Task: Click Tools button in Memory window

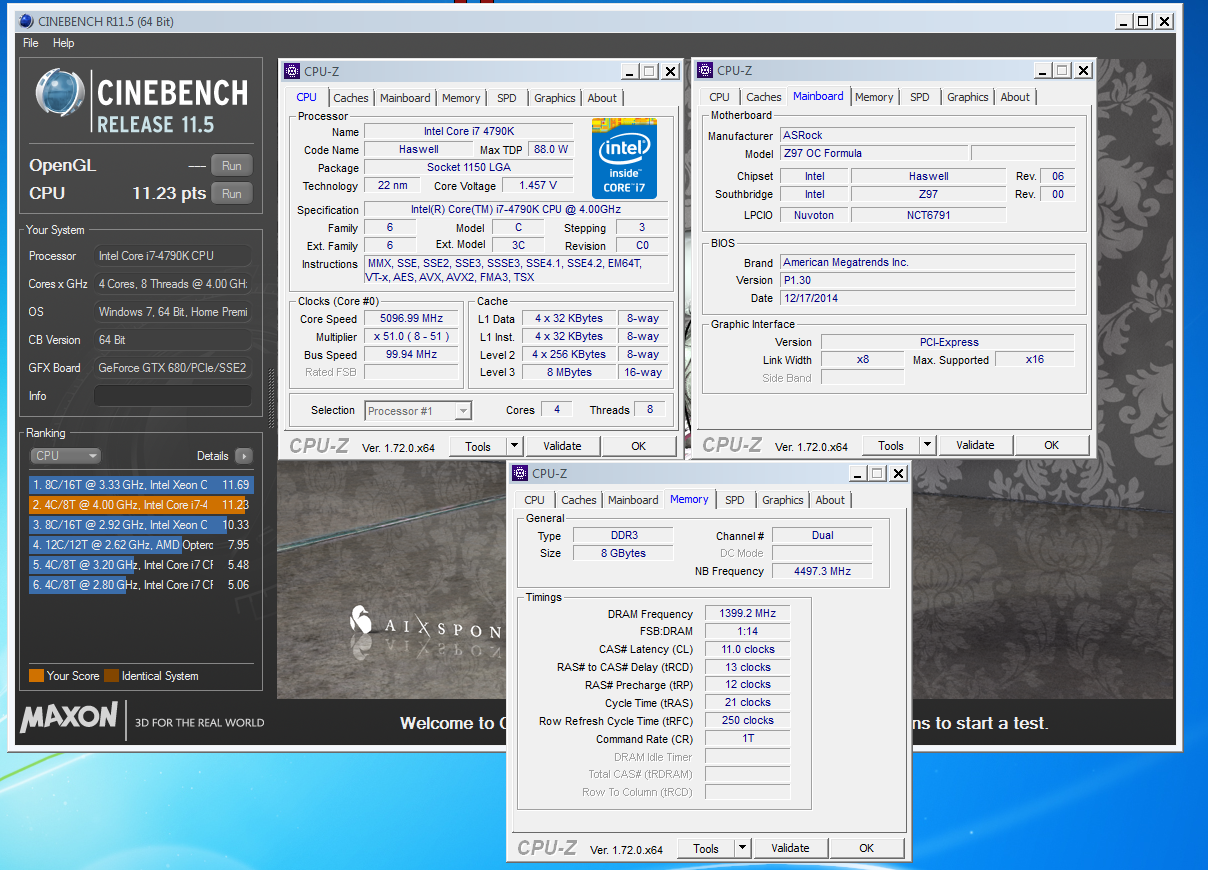Action: 706,848
